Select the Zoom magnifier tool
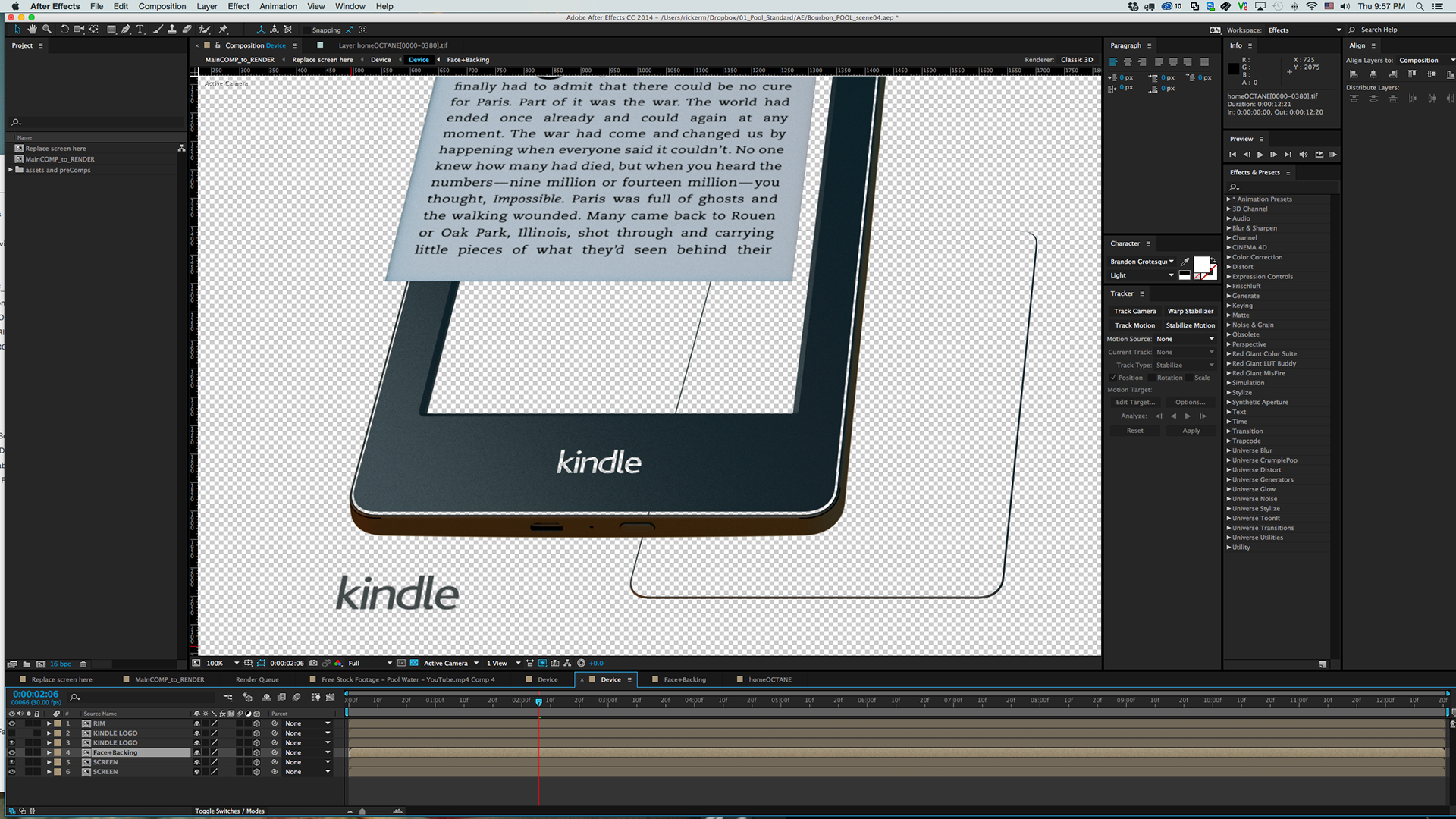The image size is (1456, 819). 47,30
